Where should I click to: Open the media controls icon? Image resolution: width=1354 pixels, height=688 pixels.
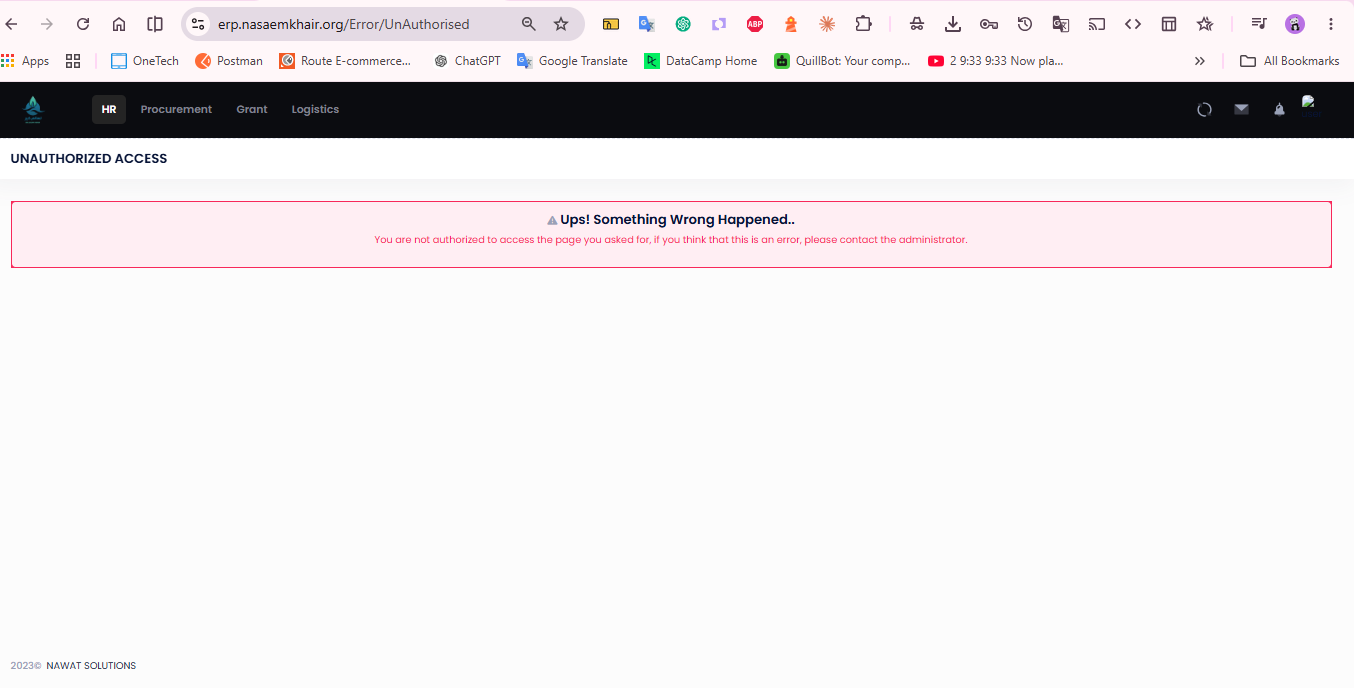tap(1259, 24)
